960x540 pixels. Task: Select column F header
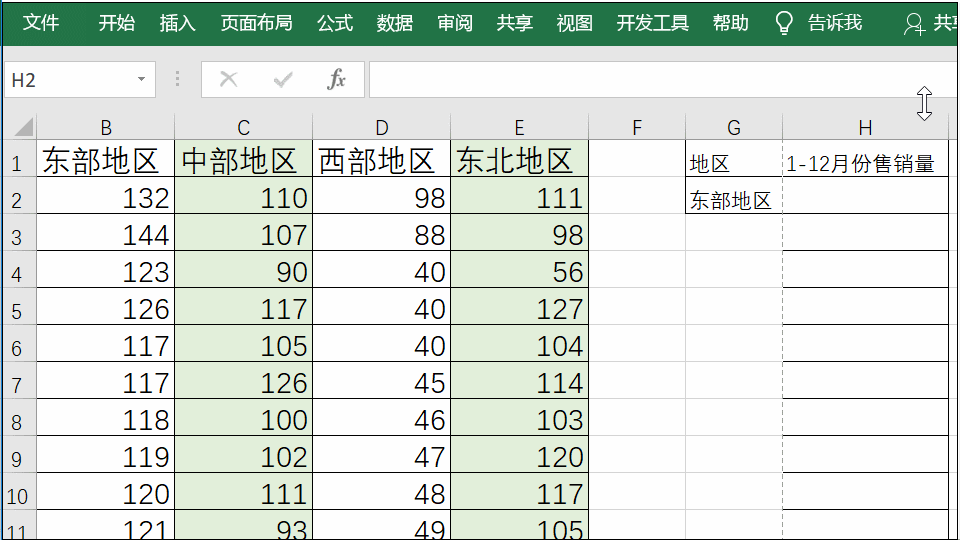(637, 127)
